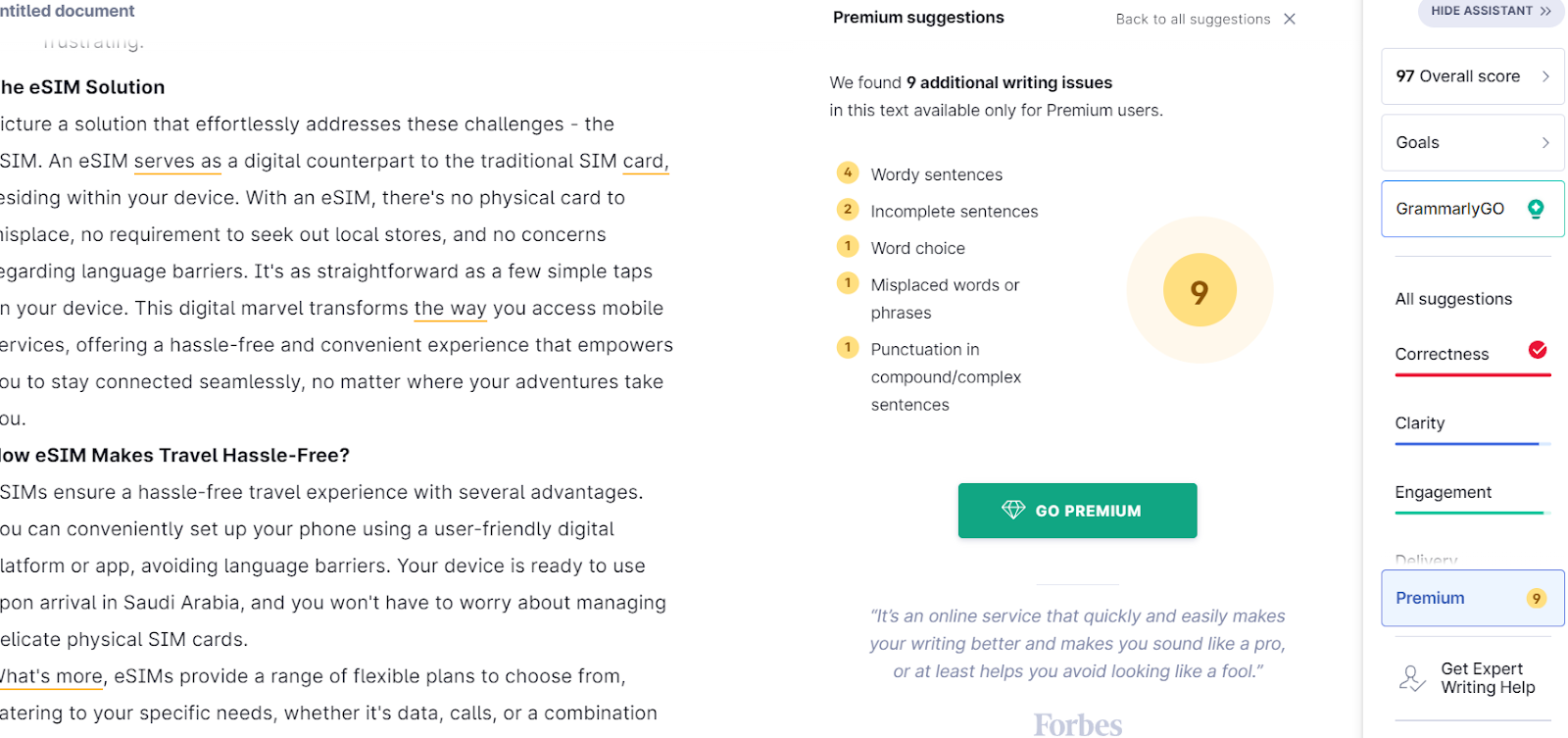Collapse sidebar with Hide Assistant arrows
Viewport: 1568px width, 738px height.
[x=1545, y=12]
